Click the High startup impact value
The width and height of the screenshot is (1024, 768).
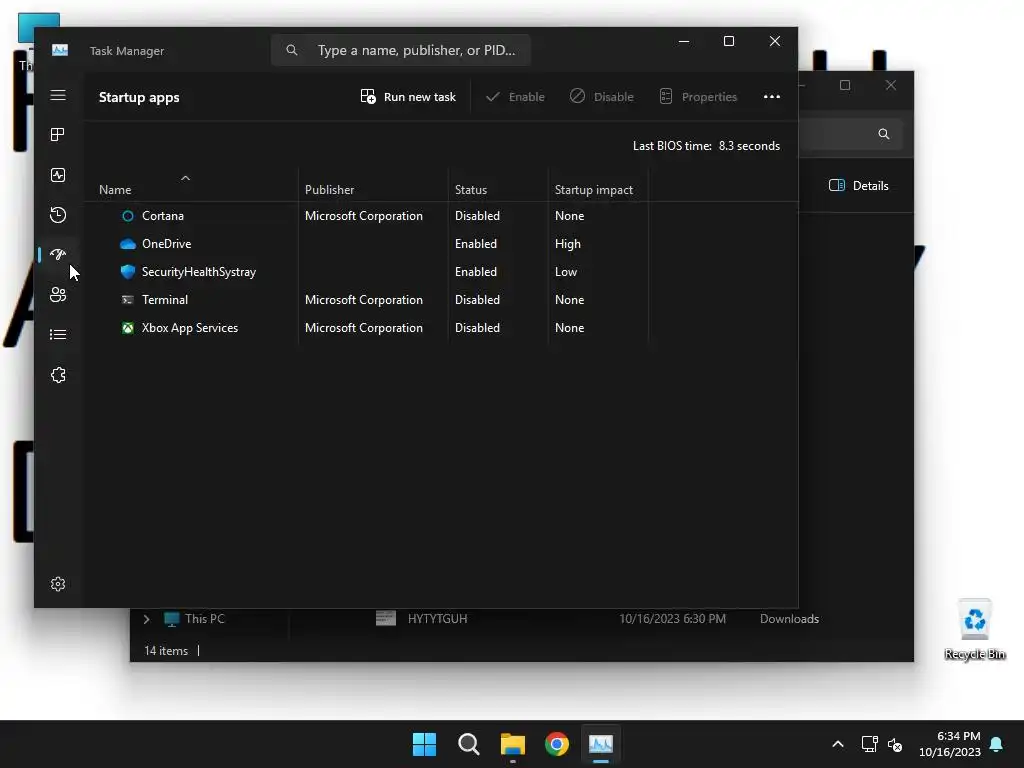click(568, 244)
